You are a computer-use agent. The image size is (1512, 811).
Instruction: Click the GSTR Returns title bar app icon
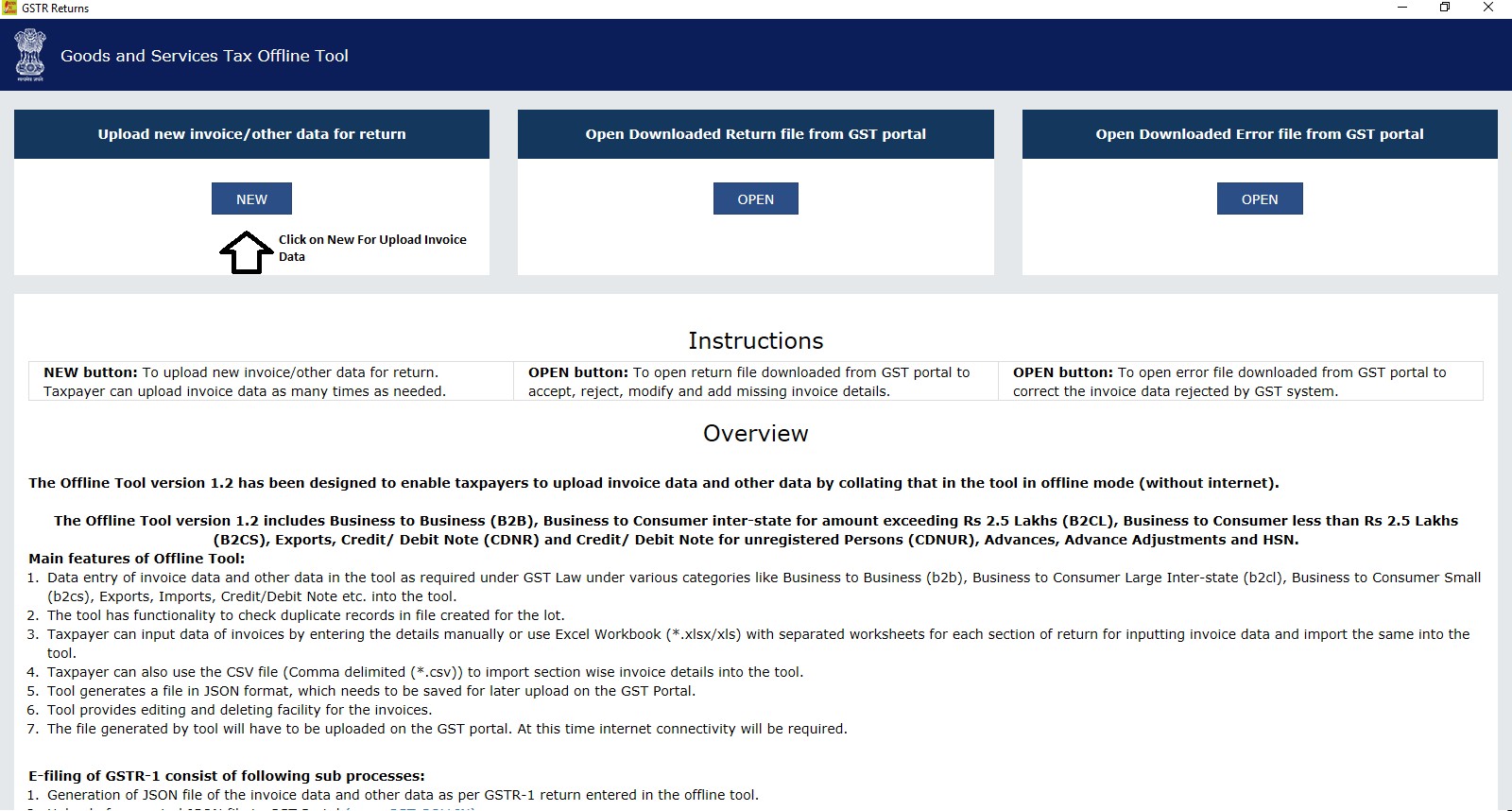coord(9,8)
